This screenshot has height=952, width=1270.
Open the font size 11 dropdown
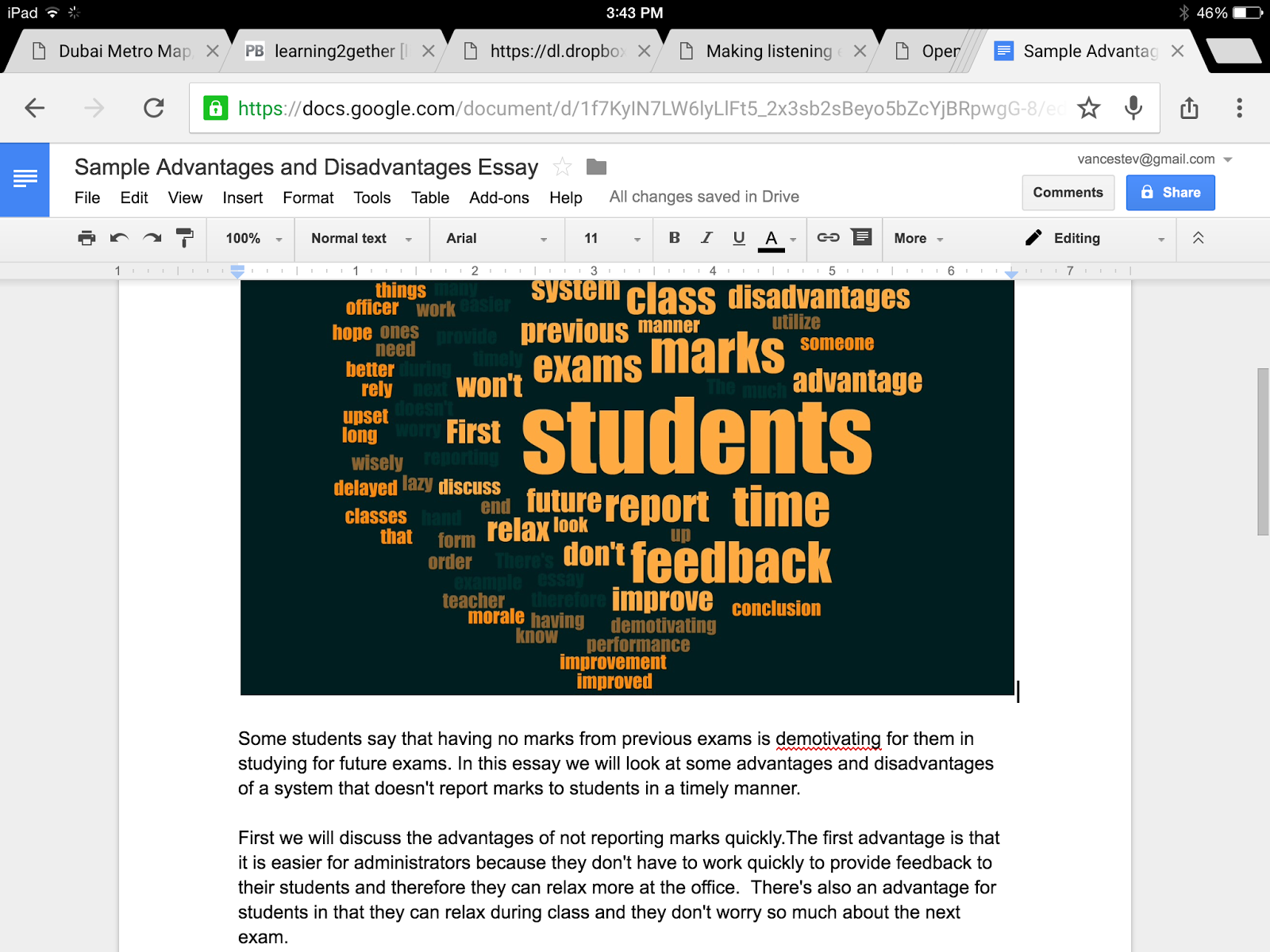pyautogui.click(x=612, y=239)
